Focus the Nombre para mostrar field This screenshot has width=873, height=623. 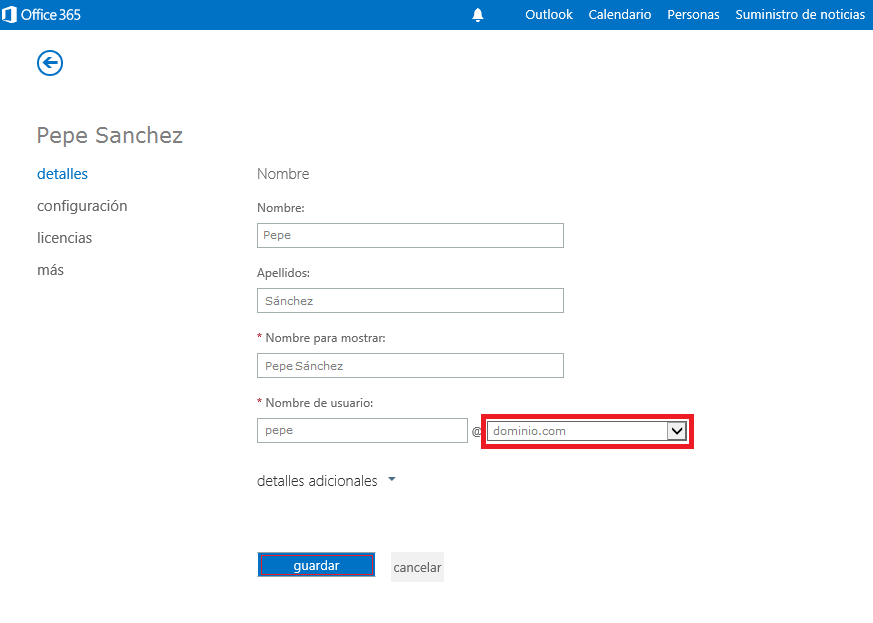(410, 366)
